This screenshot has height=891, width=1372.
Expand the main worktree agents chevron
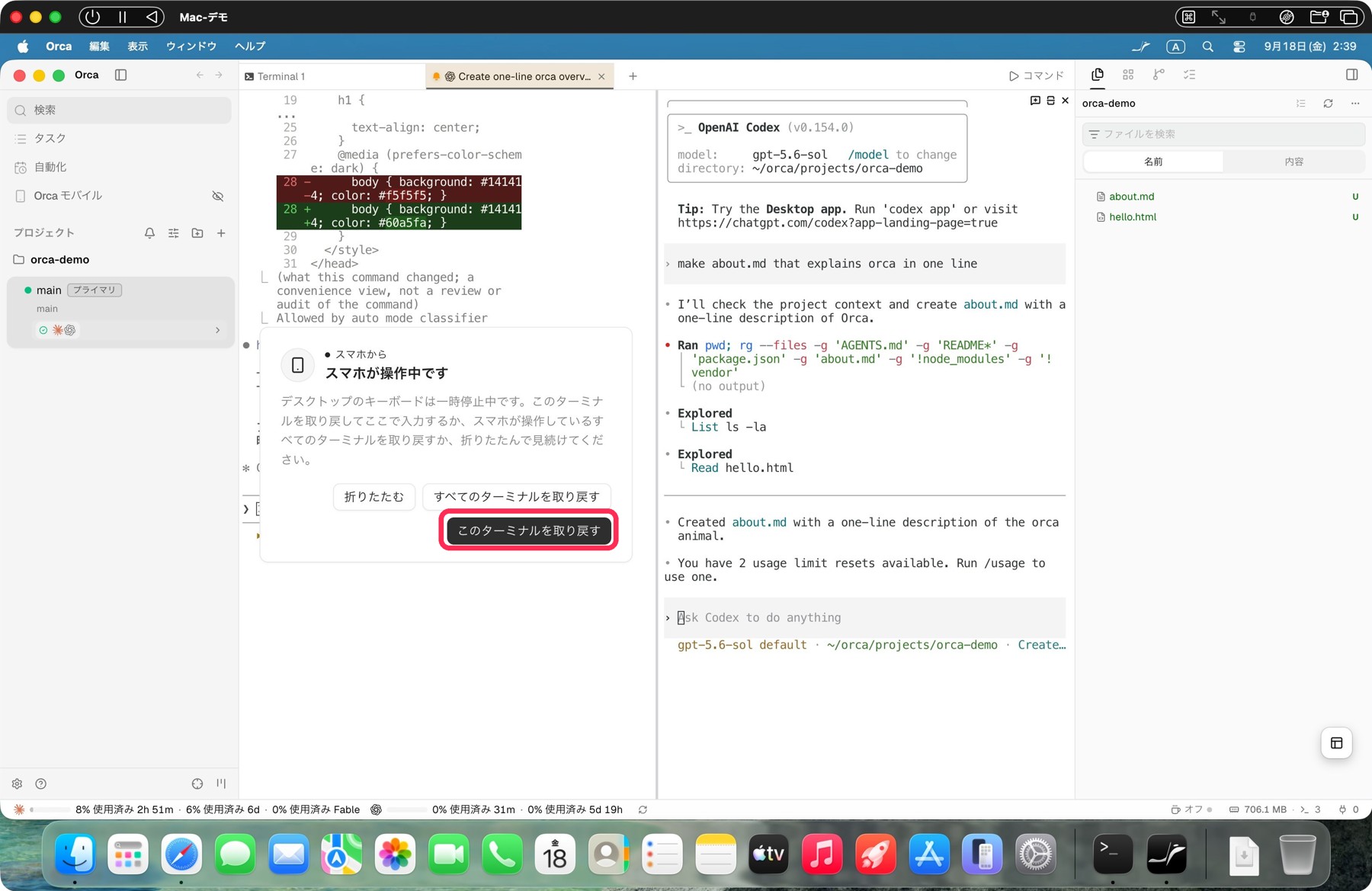tap(217, 330)
